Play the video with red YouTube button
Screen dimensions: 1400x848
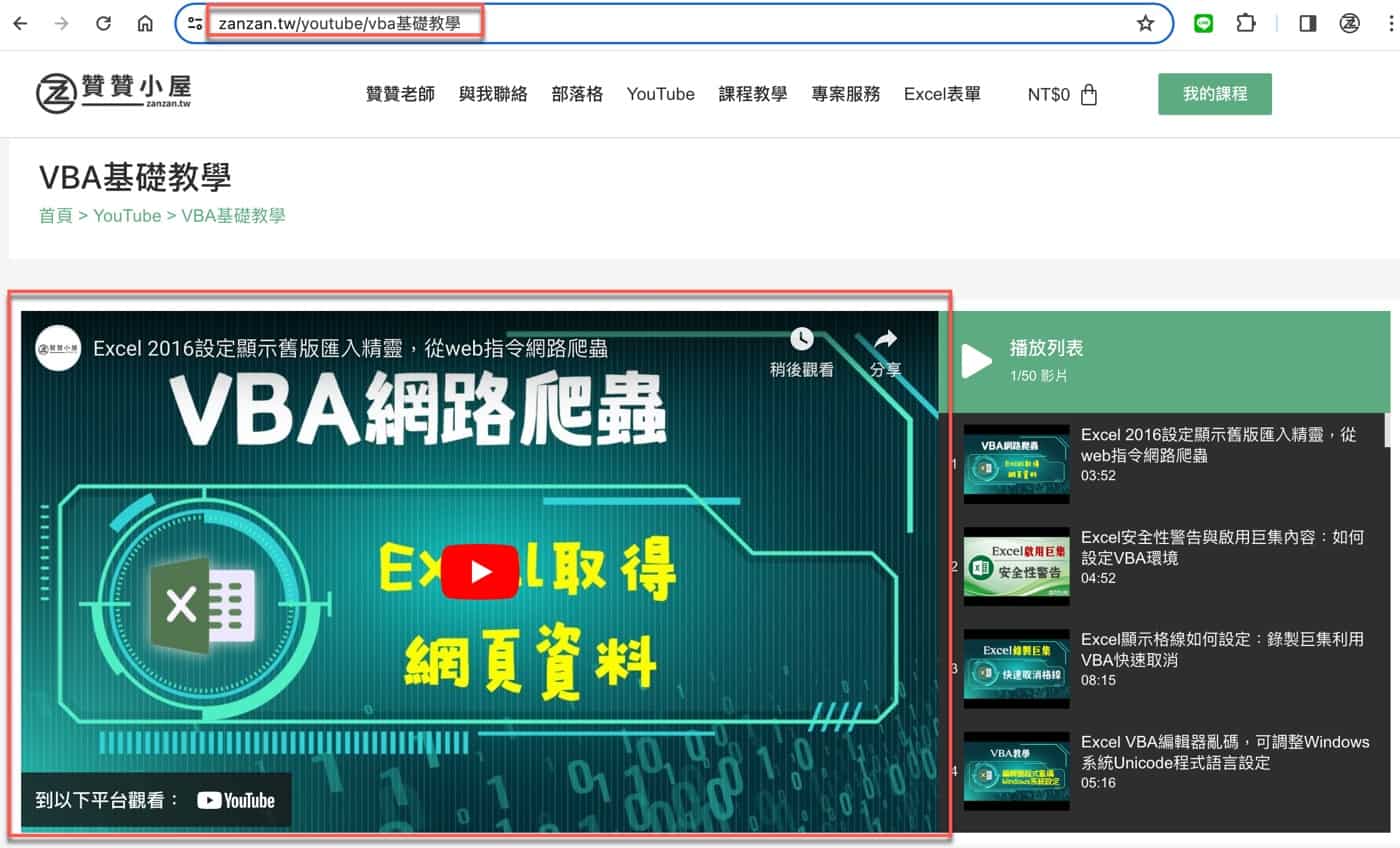point(480,572)
